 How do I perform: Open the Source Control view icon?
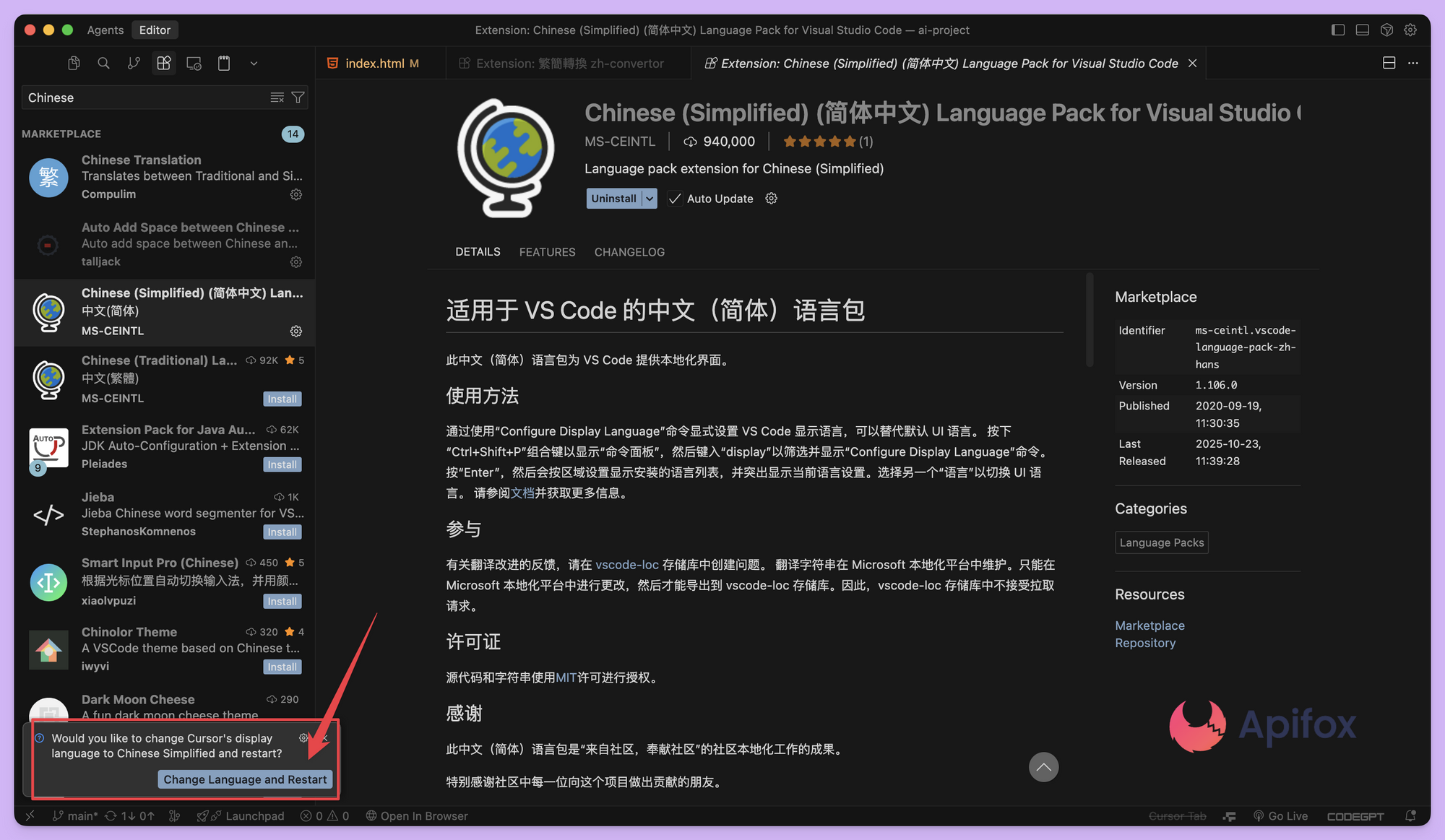(134, 64)
